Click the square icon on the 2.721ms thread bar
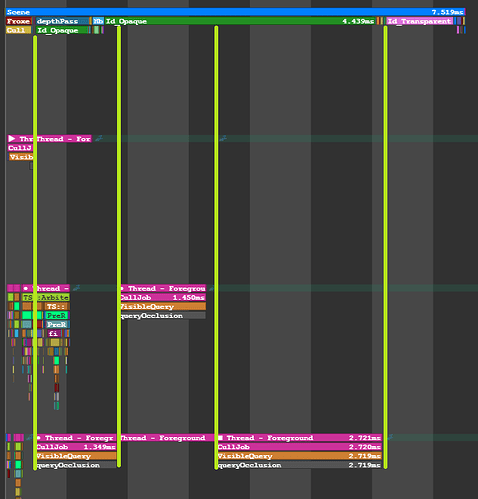 [x=220, y=438]
